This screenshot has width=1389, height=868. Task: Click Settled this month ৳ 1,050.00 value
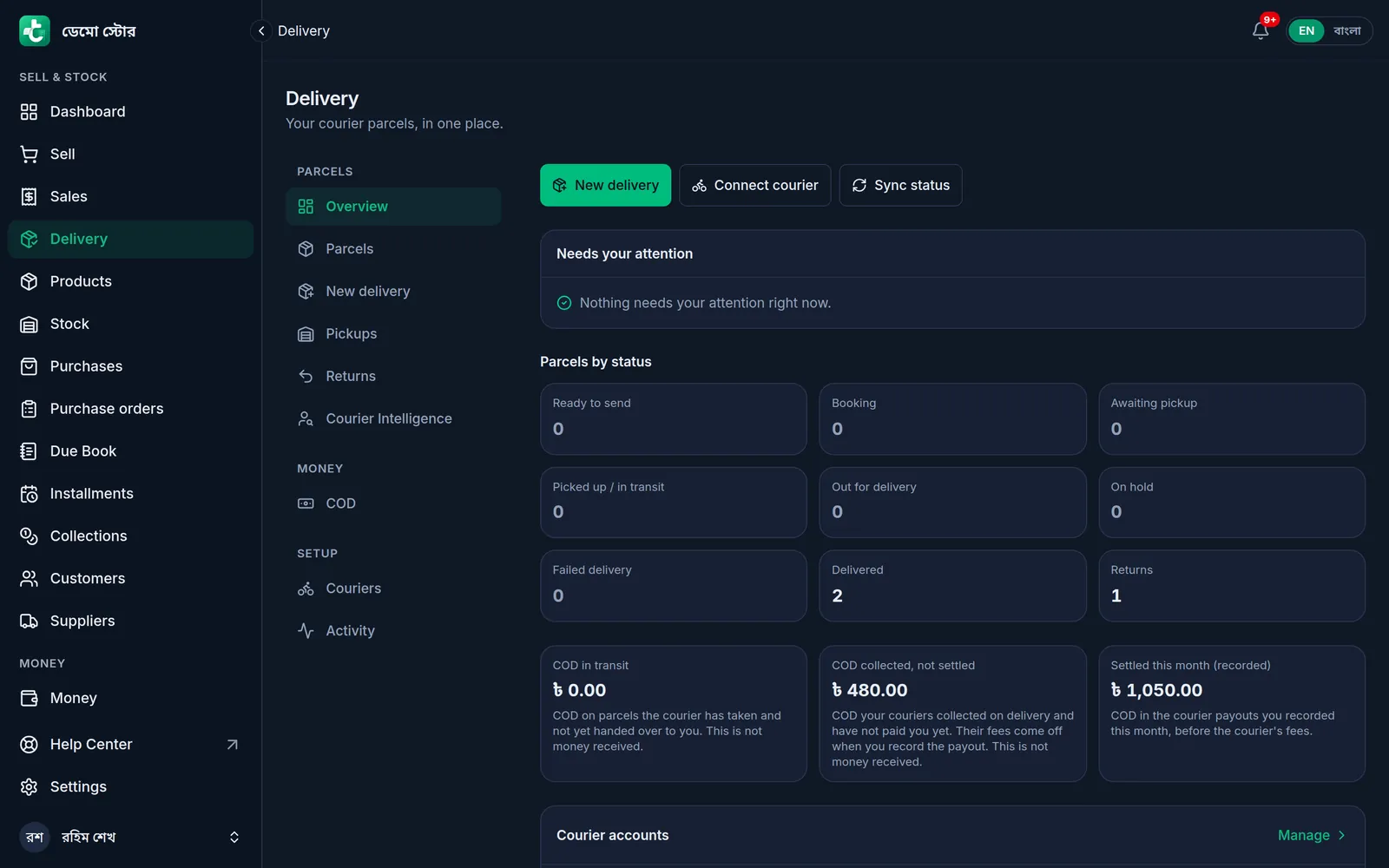[x=1156, y=690]
